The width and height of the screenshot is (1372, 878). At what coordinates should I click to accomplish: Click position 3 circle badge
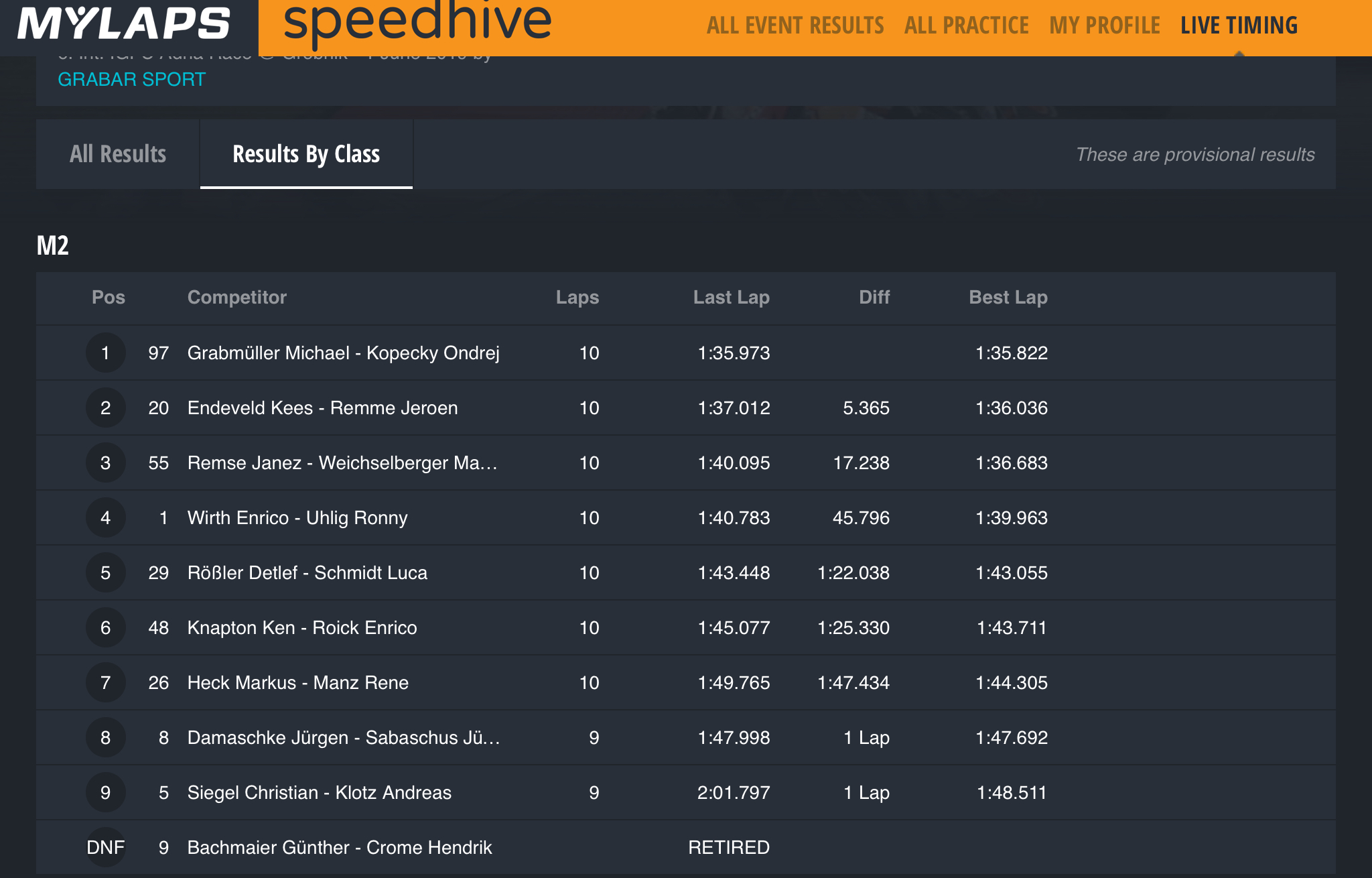point(106,462)
